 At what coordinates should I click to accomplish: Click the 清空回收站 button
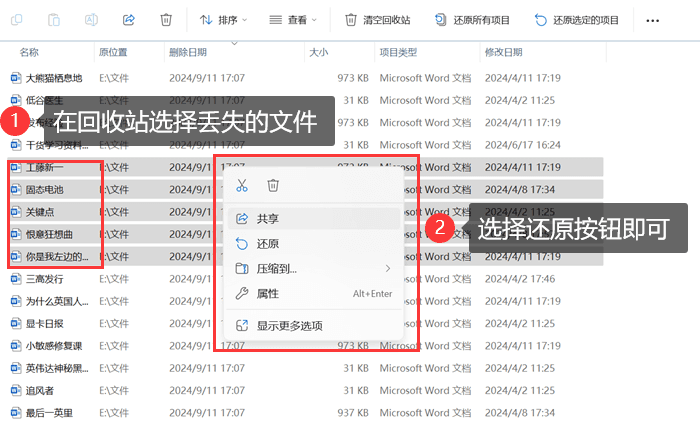pyautogui.click(x=378, y=19)
